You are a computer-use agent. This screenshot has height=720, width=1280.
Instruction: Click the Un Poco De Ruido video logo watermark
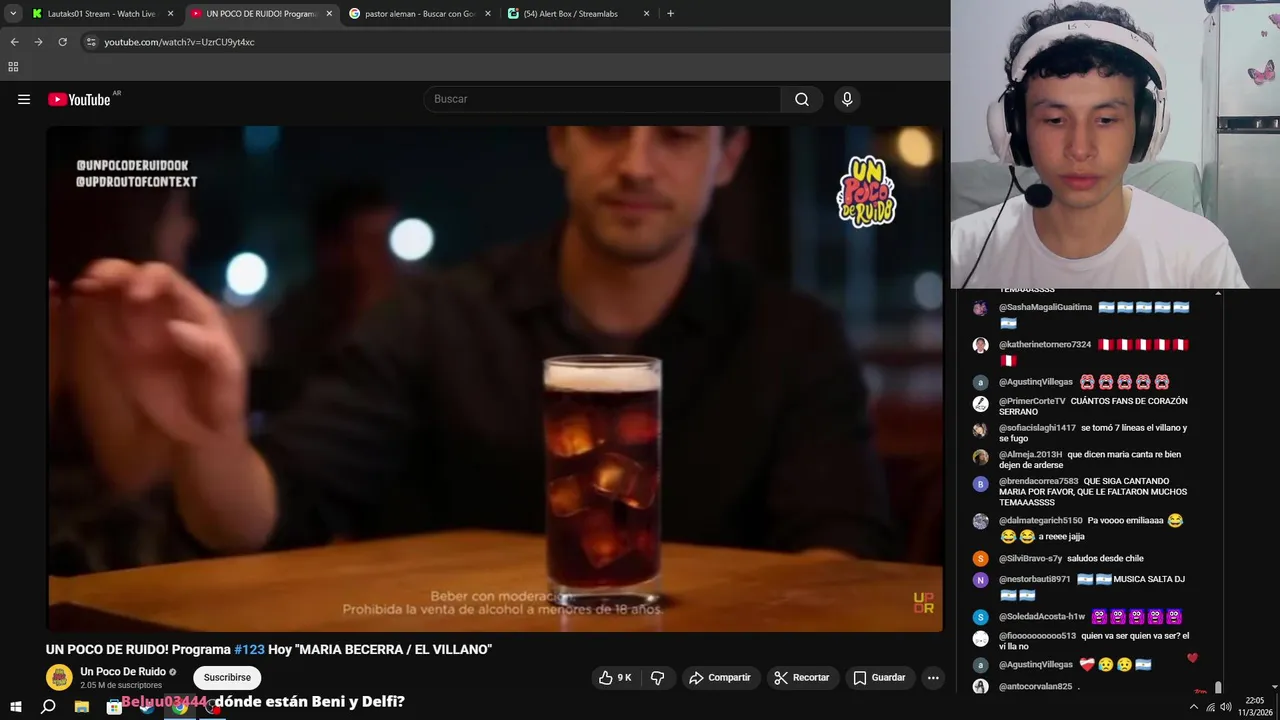pyautogui.click(x=866, y=191)
